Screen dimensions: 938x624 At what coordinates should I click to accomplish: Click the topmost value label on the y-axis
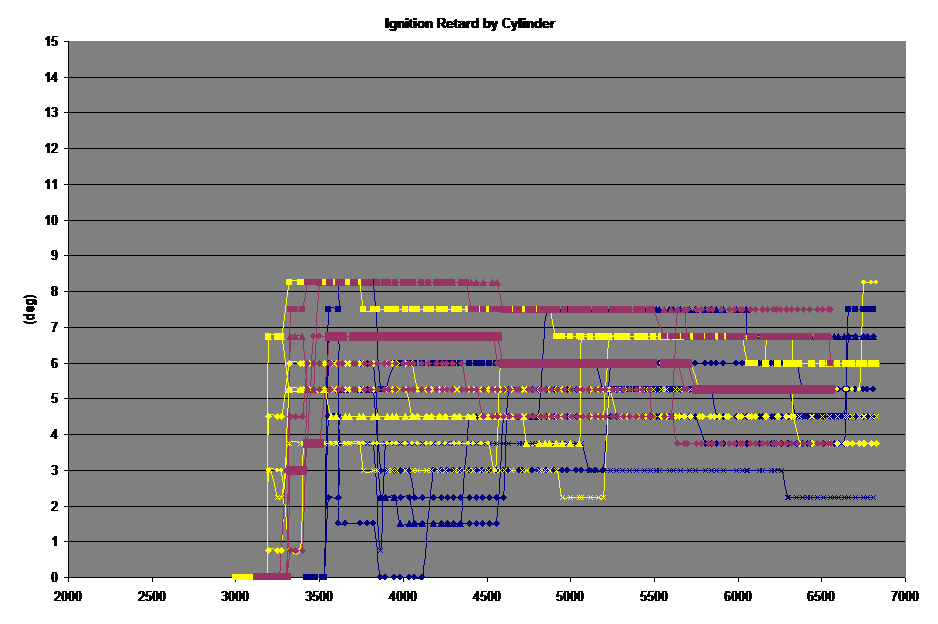(52, 42)
